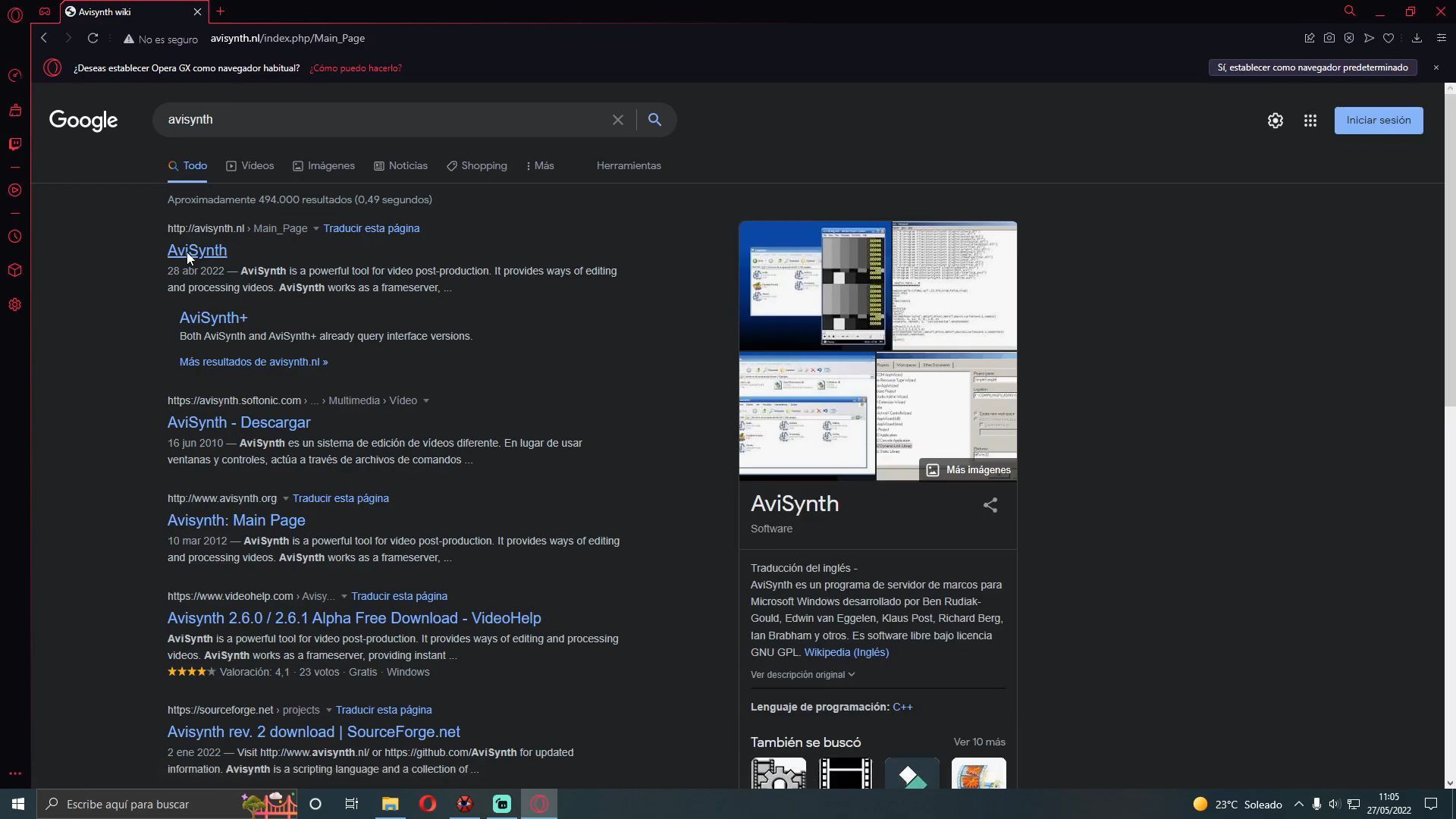Open the AviSynth+ sublink
The width and height of the screenshot is (1456, 819).
[214, 318]
